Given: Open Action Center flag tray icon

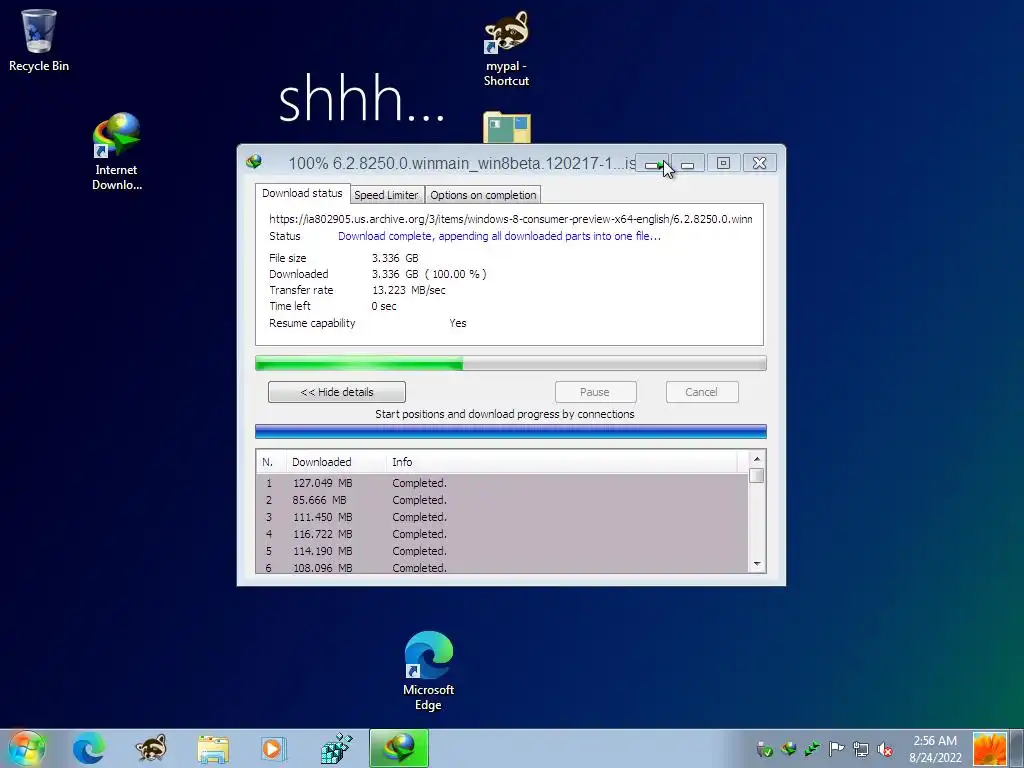Looking at the screenshot, I should (837, 749).
